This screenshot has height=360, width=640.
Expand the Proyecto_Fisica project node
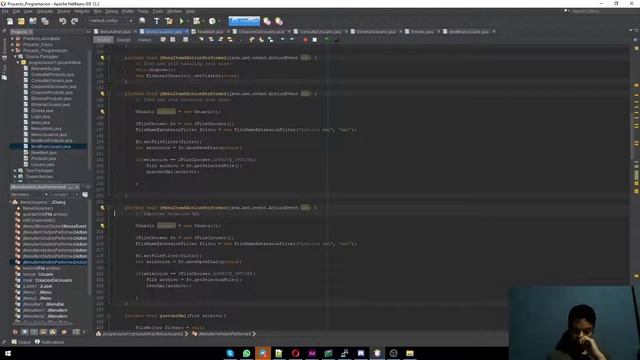(13, 44)
